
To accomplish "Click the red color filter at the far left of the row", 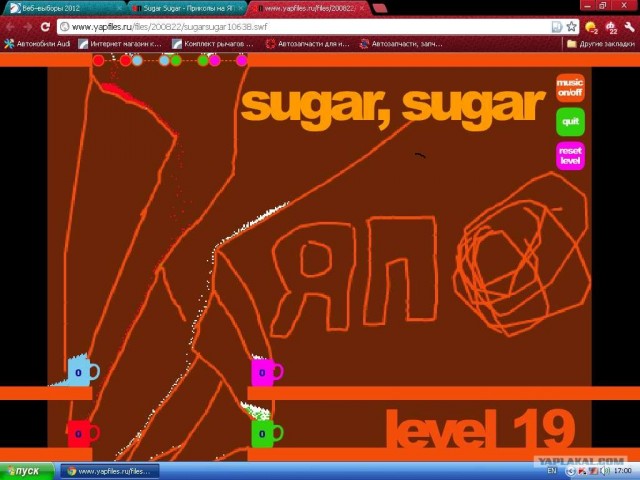I will [x=98, y=61].
